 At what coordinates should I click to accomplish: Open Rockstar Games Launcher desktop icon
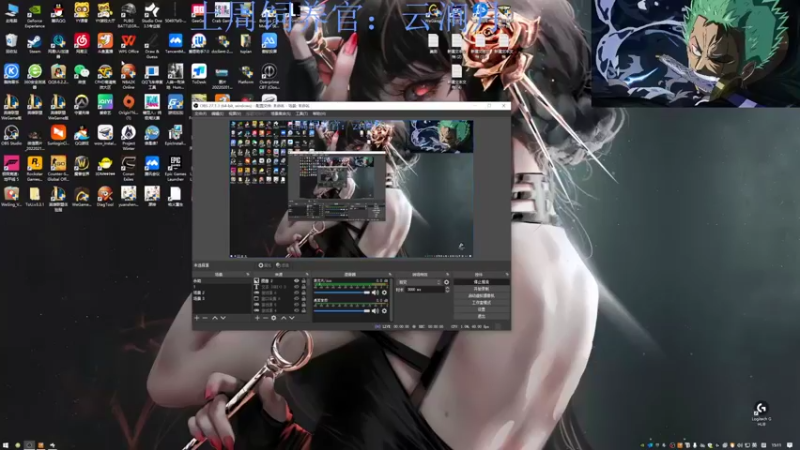[x=35, y=167]
